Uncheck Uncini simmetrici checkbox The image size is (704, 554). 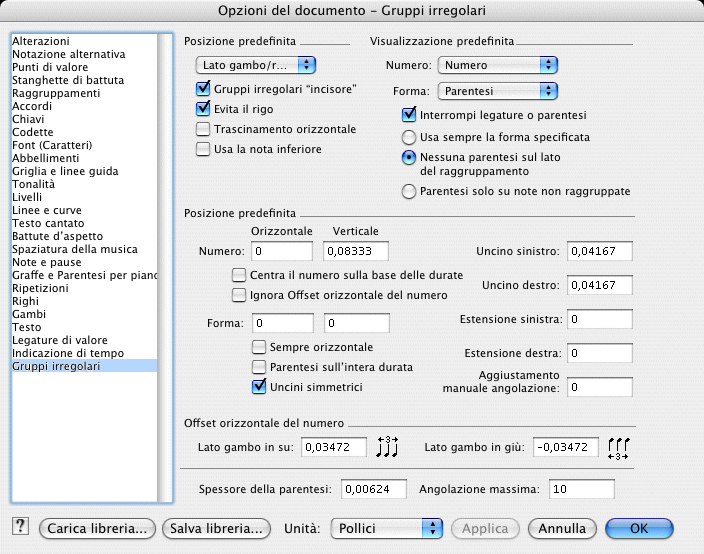click(x=259, y=386)
